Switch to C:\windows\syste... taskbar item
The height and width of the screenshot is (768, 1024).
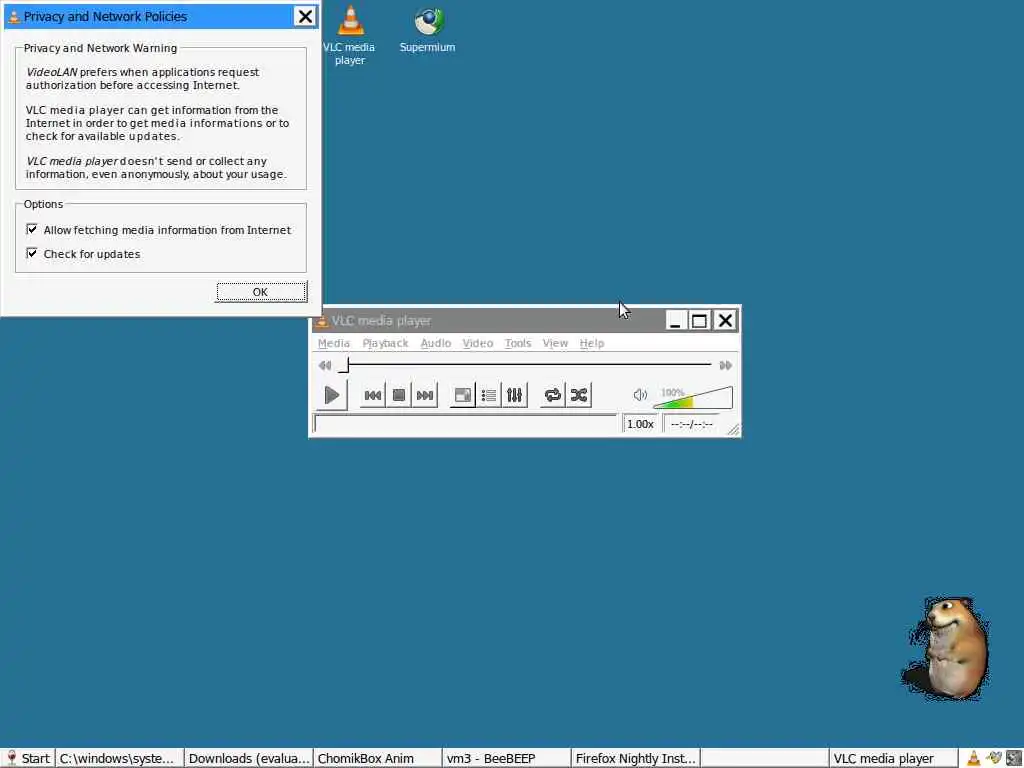point(119,758)
